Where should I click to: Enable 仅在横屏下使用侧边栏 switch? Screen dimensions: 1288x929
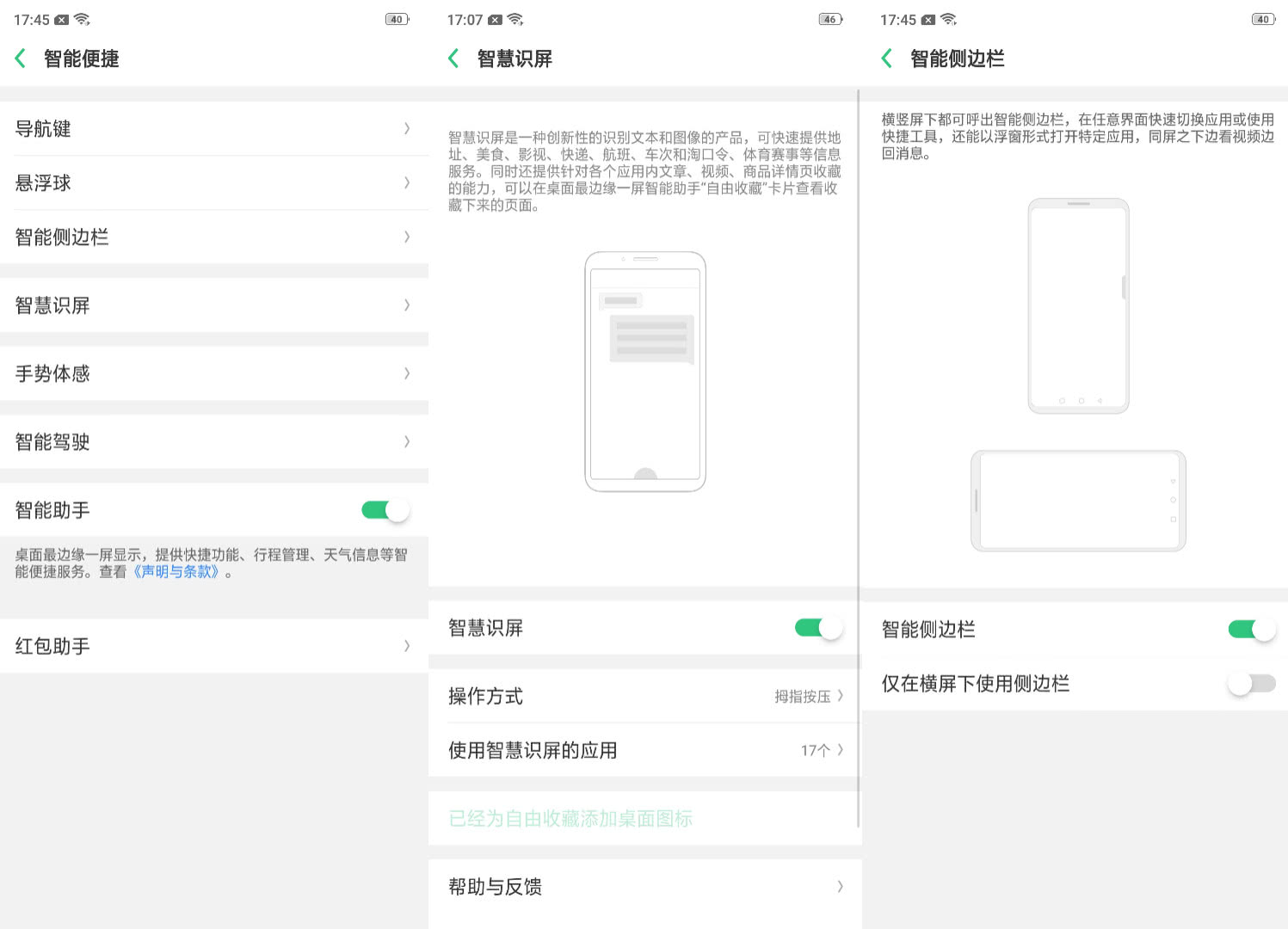pos(1252,684)
